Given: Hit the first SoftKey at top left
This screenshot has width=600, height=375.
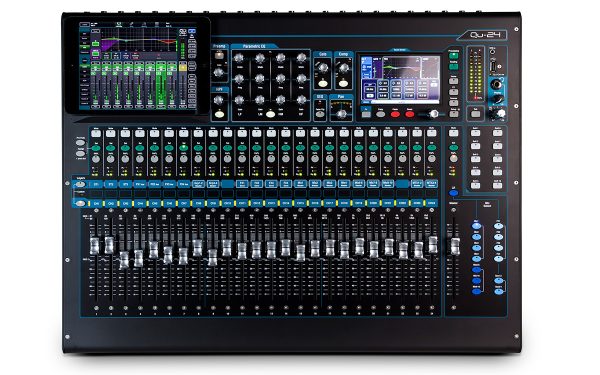Looking at the screenshot, I should [475, 133].
